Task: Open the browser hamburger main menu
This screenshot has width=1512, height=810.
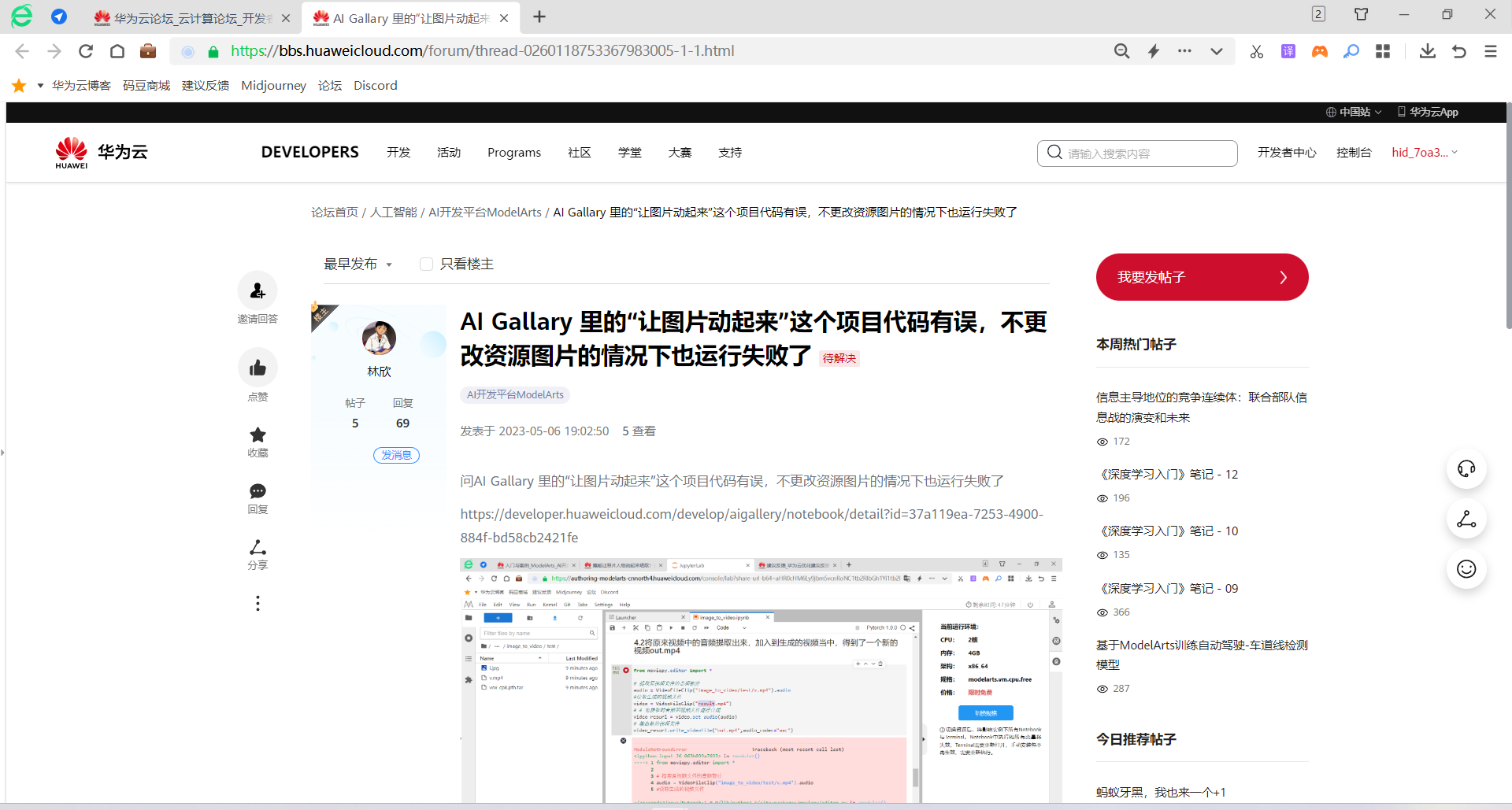Action: [1491, 51]
